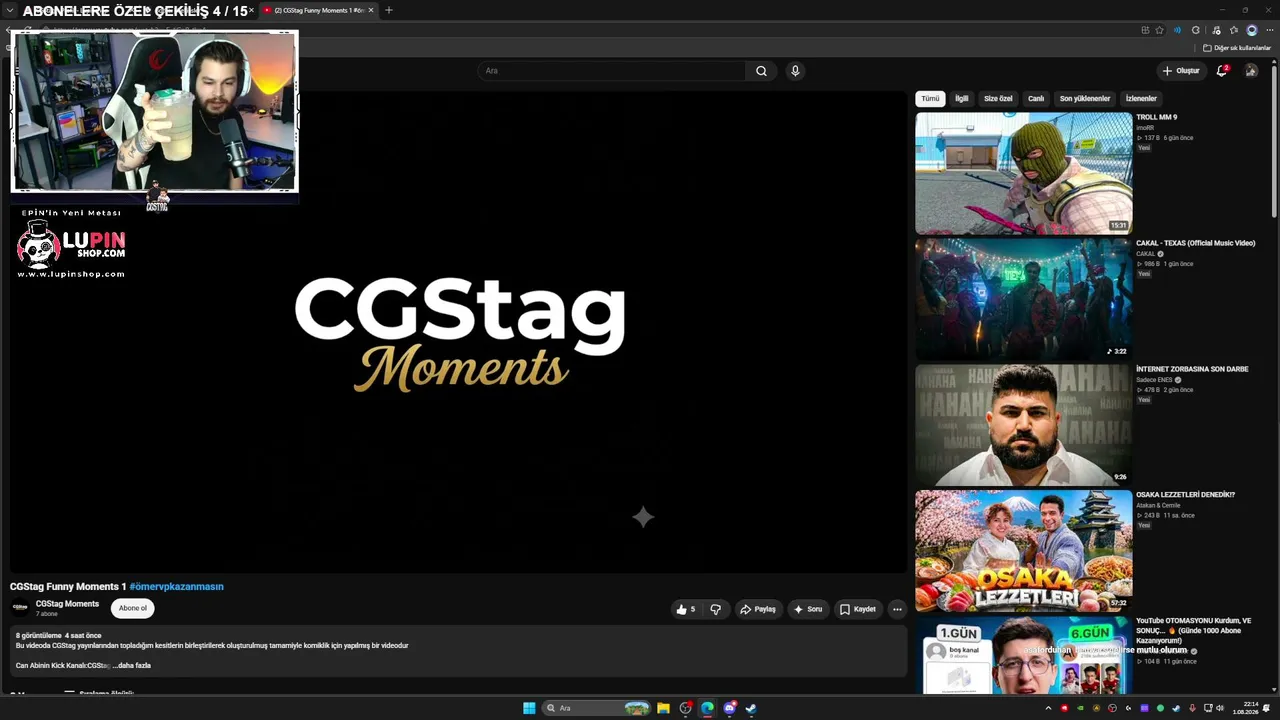Save the video with 'Kaydet'
The image size is (1280, 720).
[x=858, y=609]
